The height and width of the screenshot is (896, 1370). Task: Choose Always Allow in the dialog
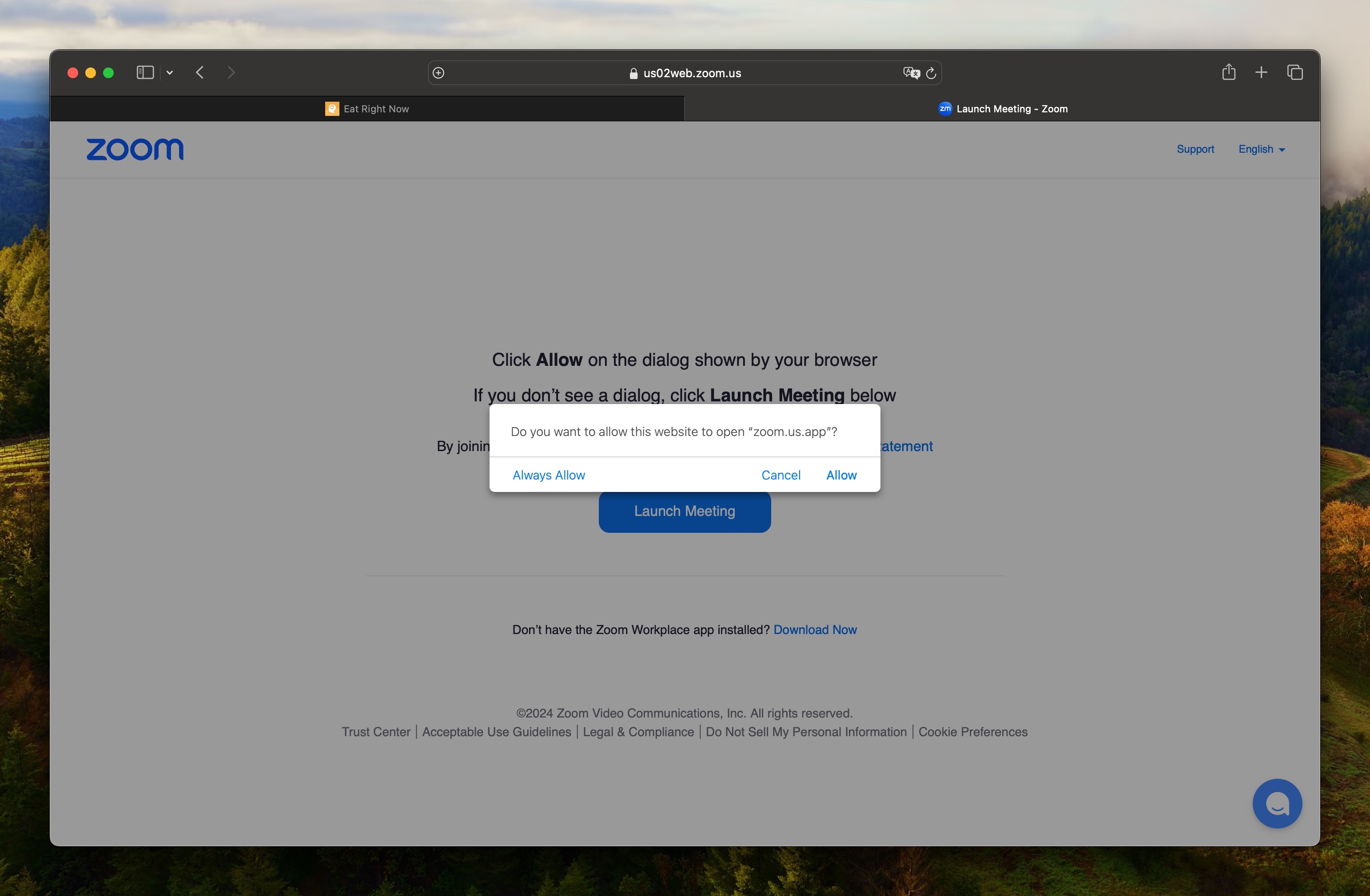pos(548,475)
